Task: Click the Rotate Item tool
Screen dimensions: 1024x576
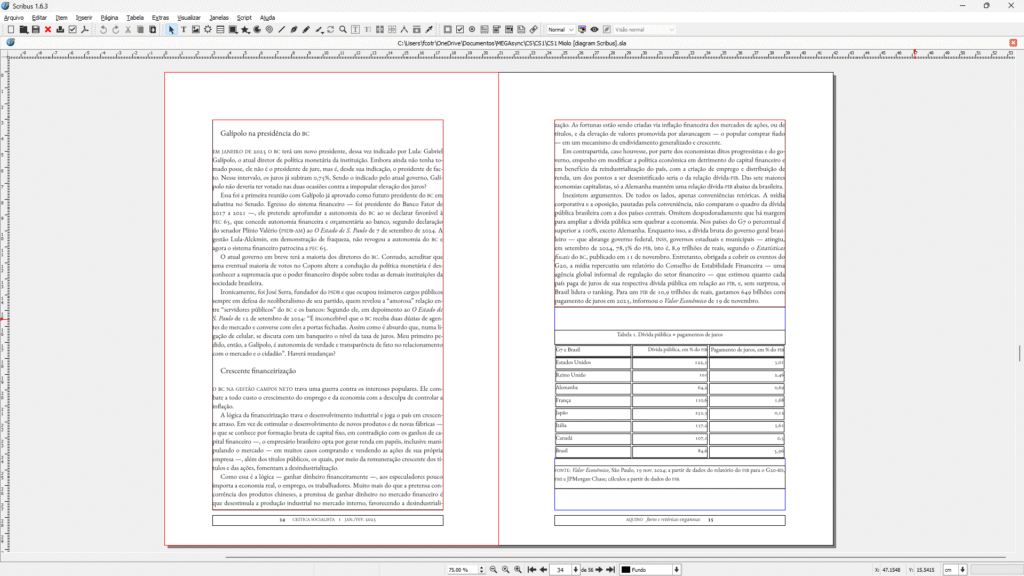Action: point(331,29)
